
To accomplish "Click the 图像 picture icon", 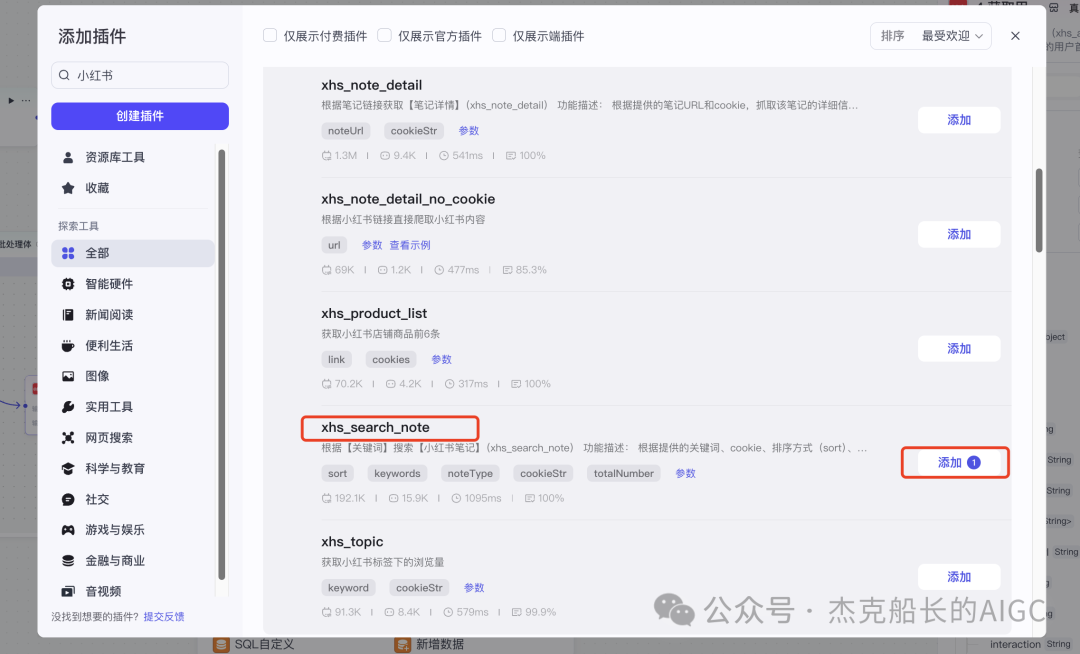I will (68, 376).
